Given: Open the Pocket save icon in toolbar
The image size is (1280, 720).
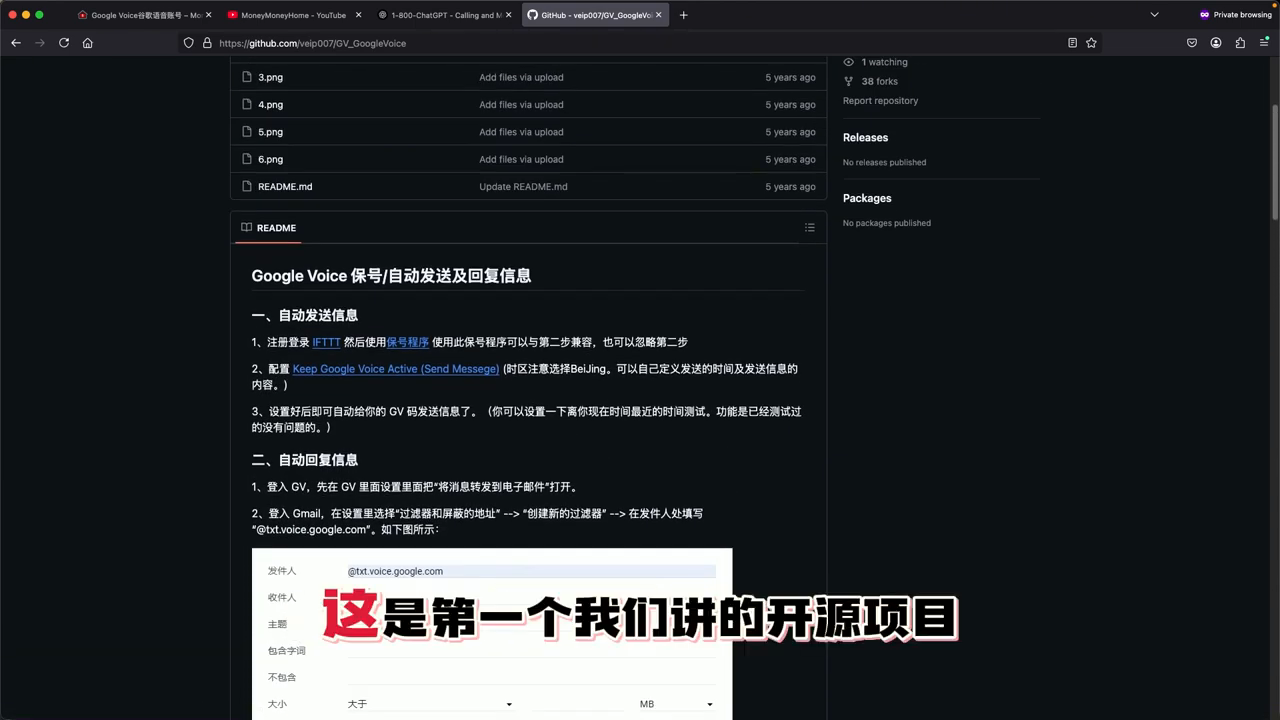Looking at the screenshot, I should point(1192,43).
